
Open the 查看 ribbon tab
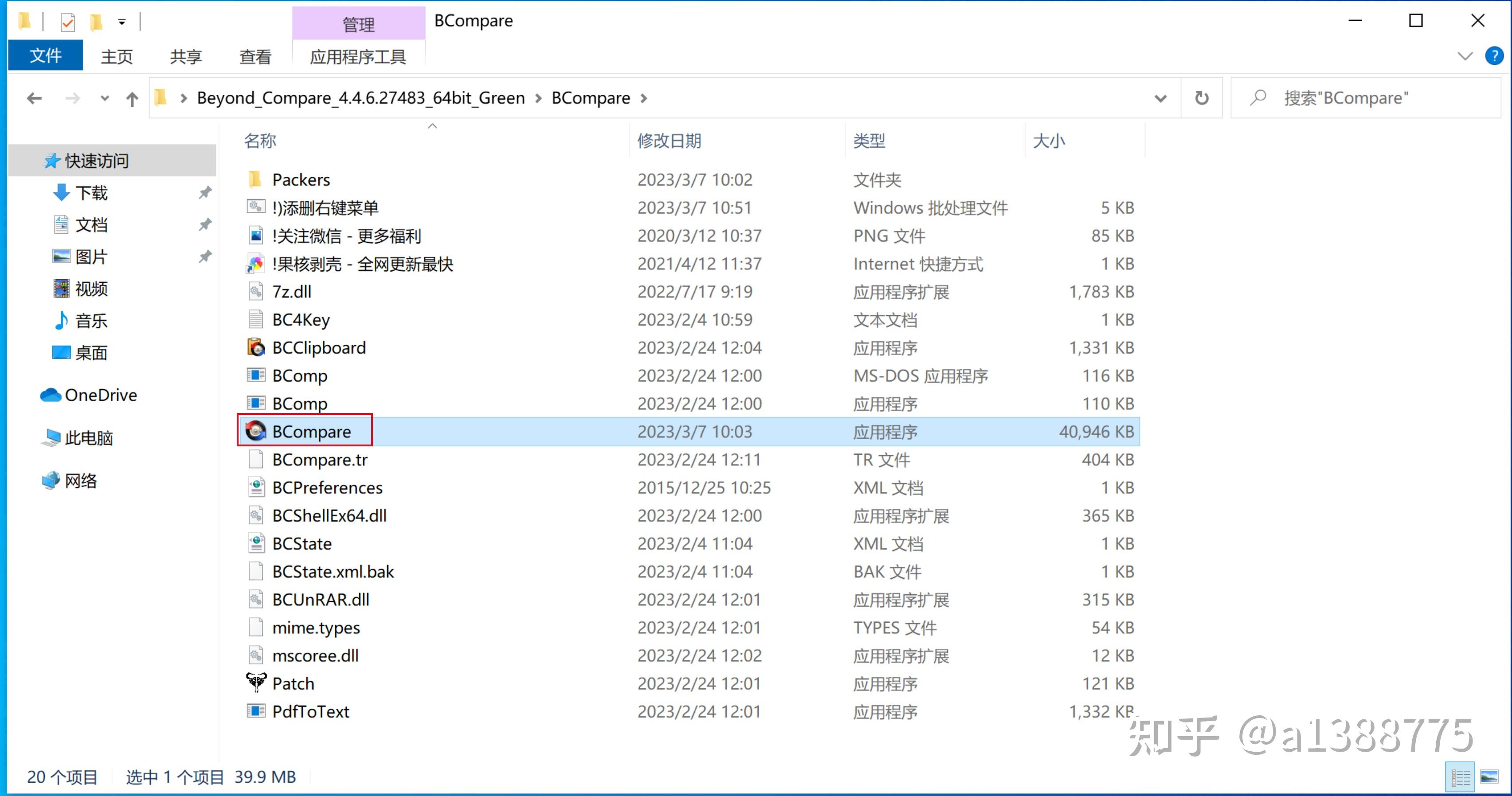point(255,56)
